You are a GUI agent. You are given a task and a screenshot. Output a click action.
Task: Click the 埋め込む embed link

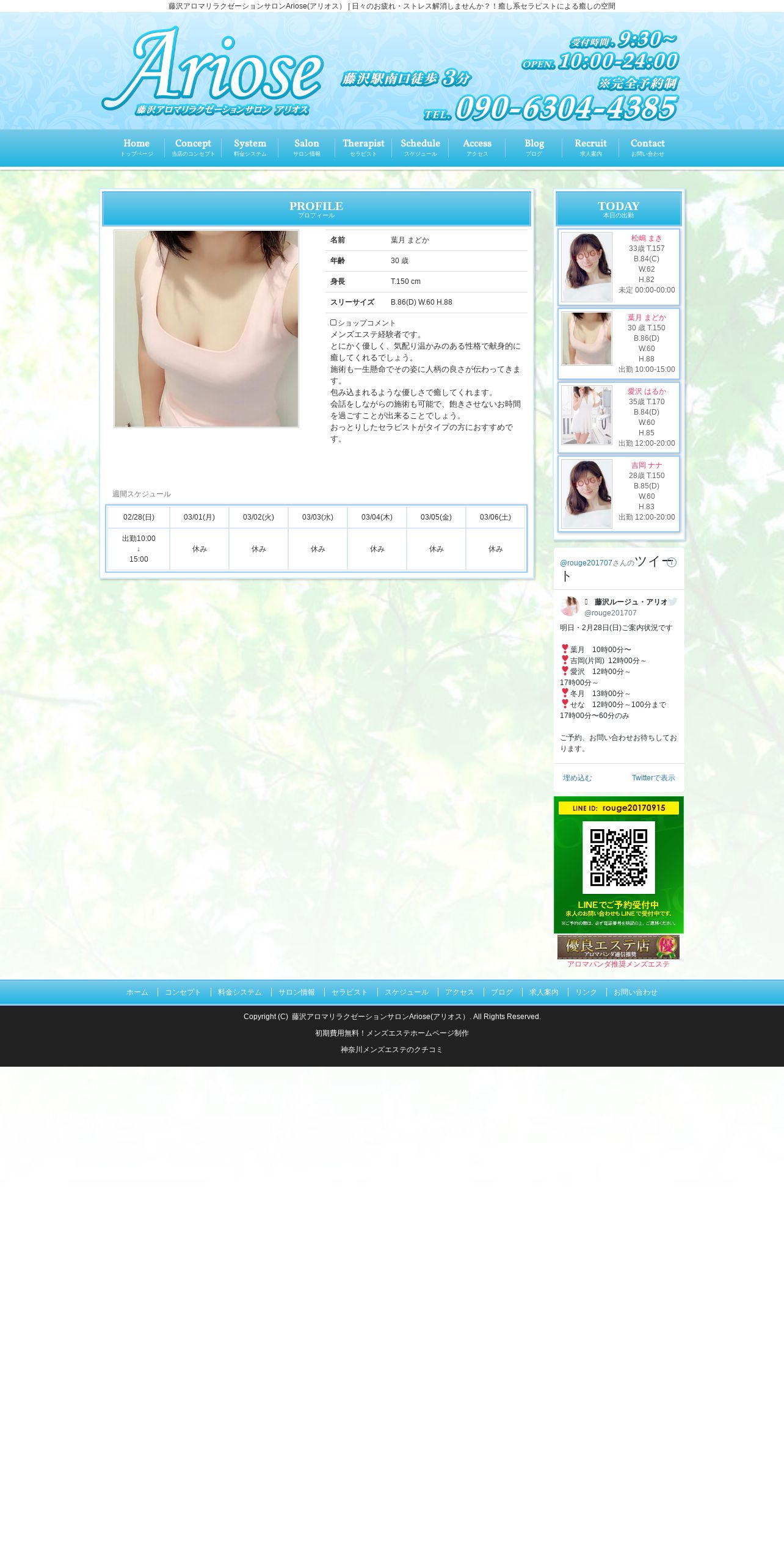(x=578, y=778)
